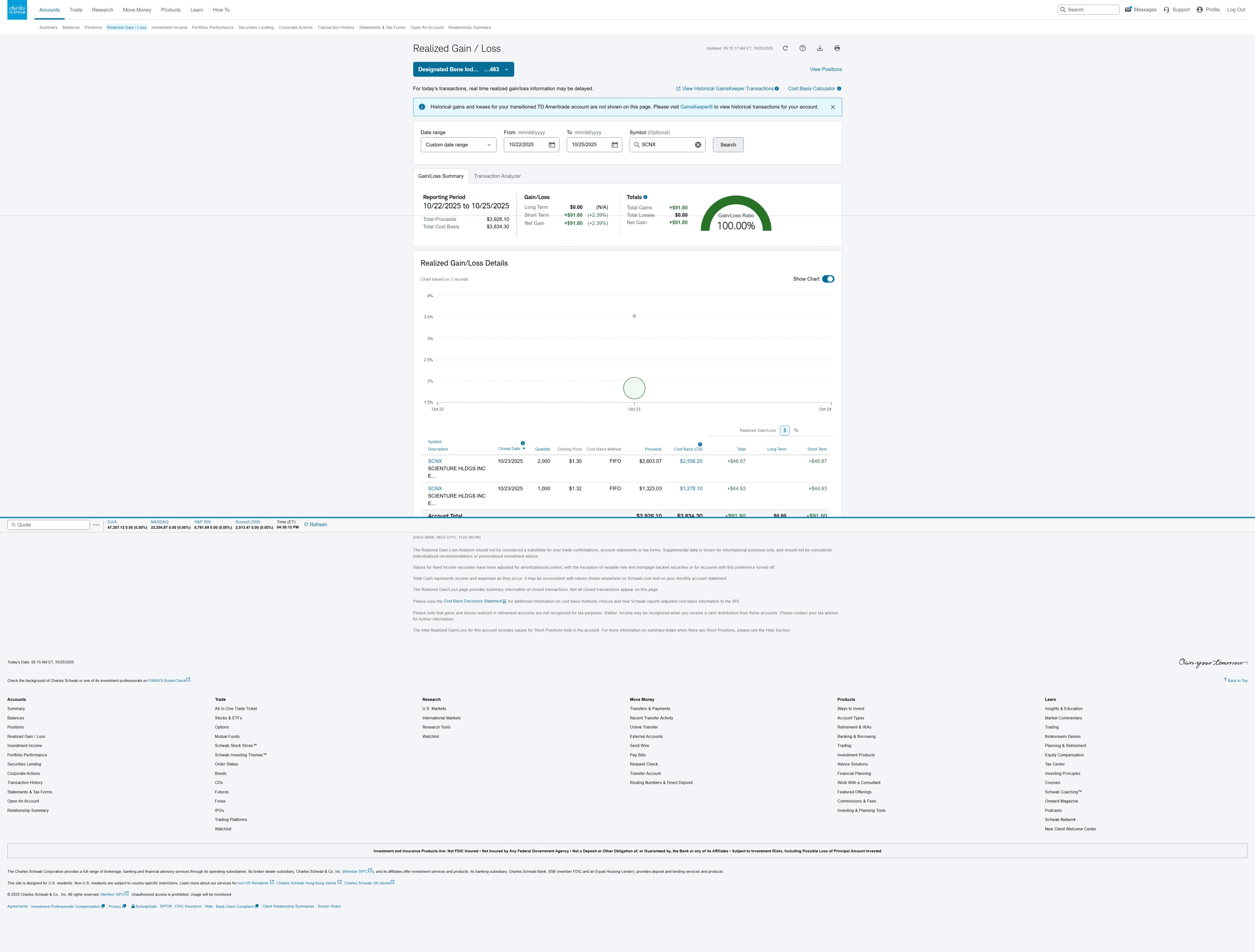This screenshot has width=1255, height=952.
Task: Click the Totals info icon
Action: [x=645, y=197]
